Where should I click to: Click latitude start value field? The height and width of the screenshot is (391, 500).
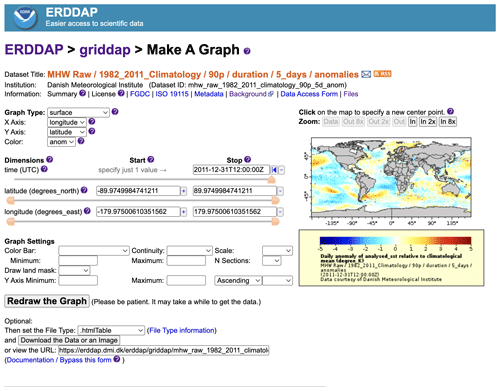138,191
